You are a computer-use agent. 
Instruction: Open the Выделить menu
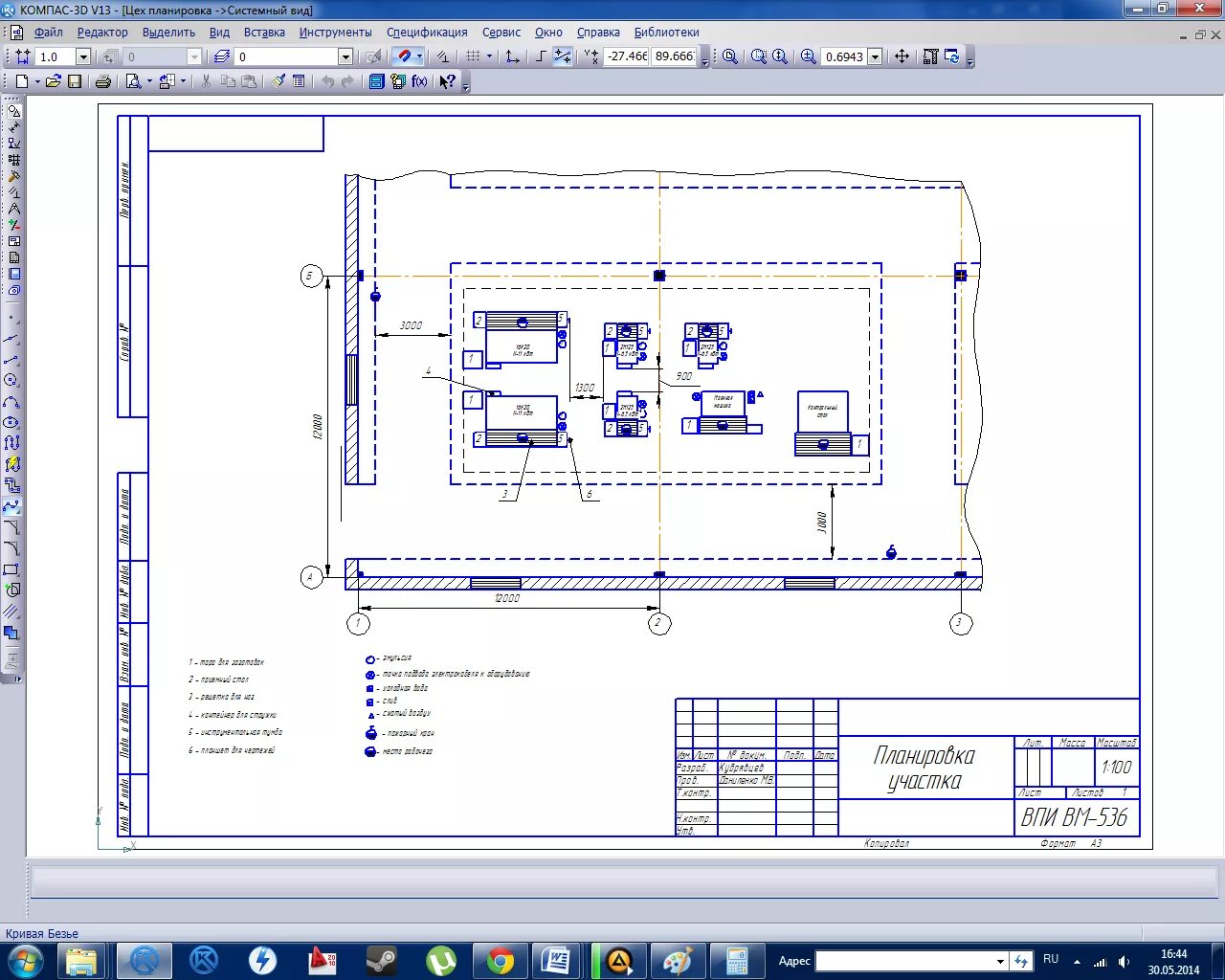[168, 32]
